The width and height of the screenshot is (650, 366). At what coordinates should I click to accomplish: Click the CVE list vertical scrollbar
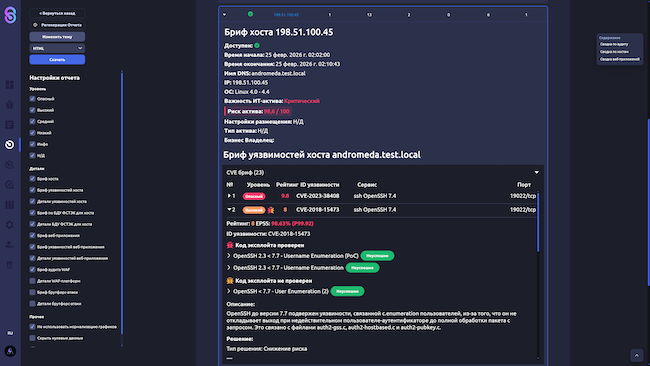[x=538, y=222]
